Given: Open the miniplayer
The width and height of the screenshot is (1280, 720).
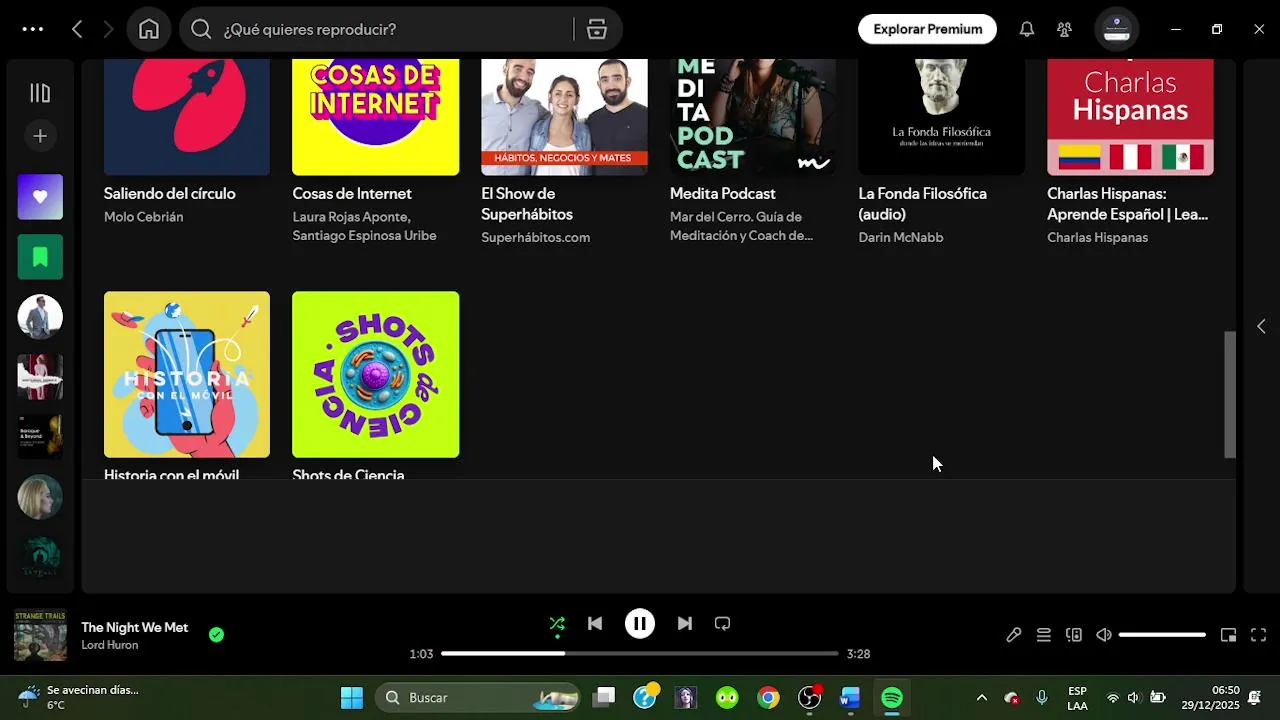Looking at the screenshot, I should pyautogui.click(x=1228, y=635).
